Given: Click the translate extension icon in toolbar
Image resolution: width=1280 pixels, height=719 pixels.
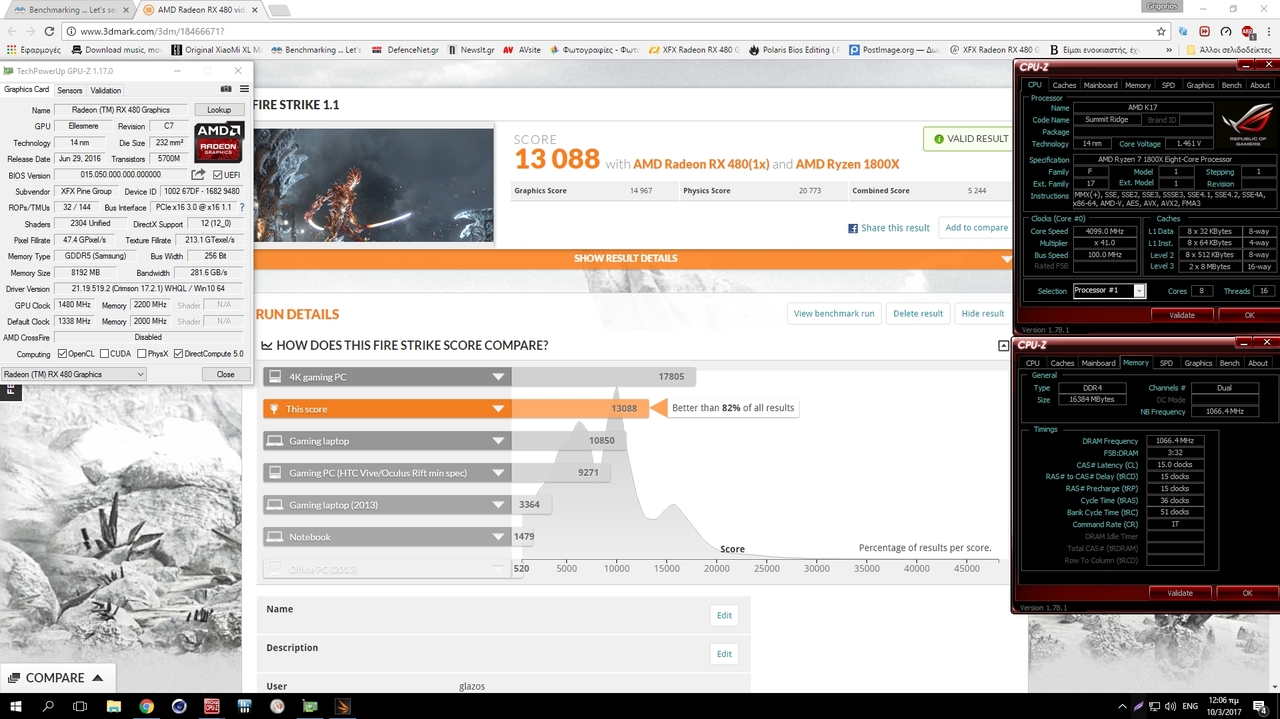Looking at the screenshot, I should click(1183, 31).
